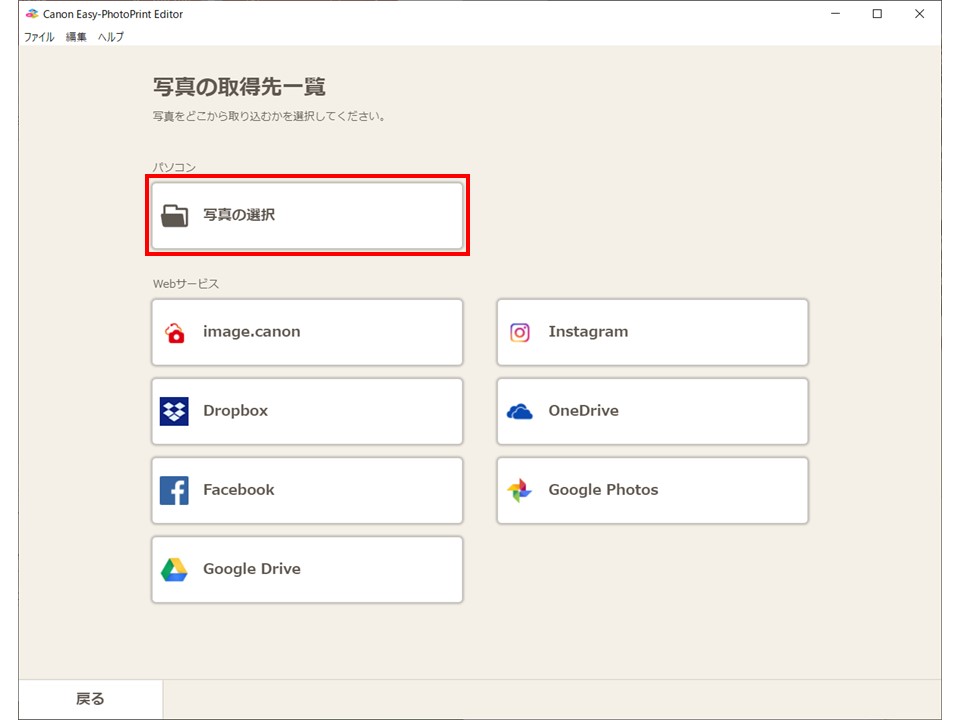Viewport: 960px width, 720px height.
Task: Click the Facebook label text
Action: tap(239, 490)
